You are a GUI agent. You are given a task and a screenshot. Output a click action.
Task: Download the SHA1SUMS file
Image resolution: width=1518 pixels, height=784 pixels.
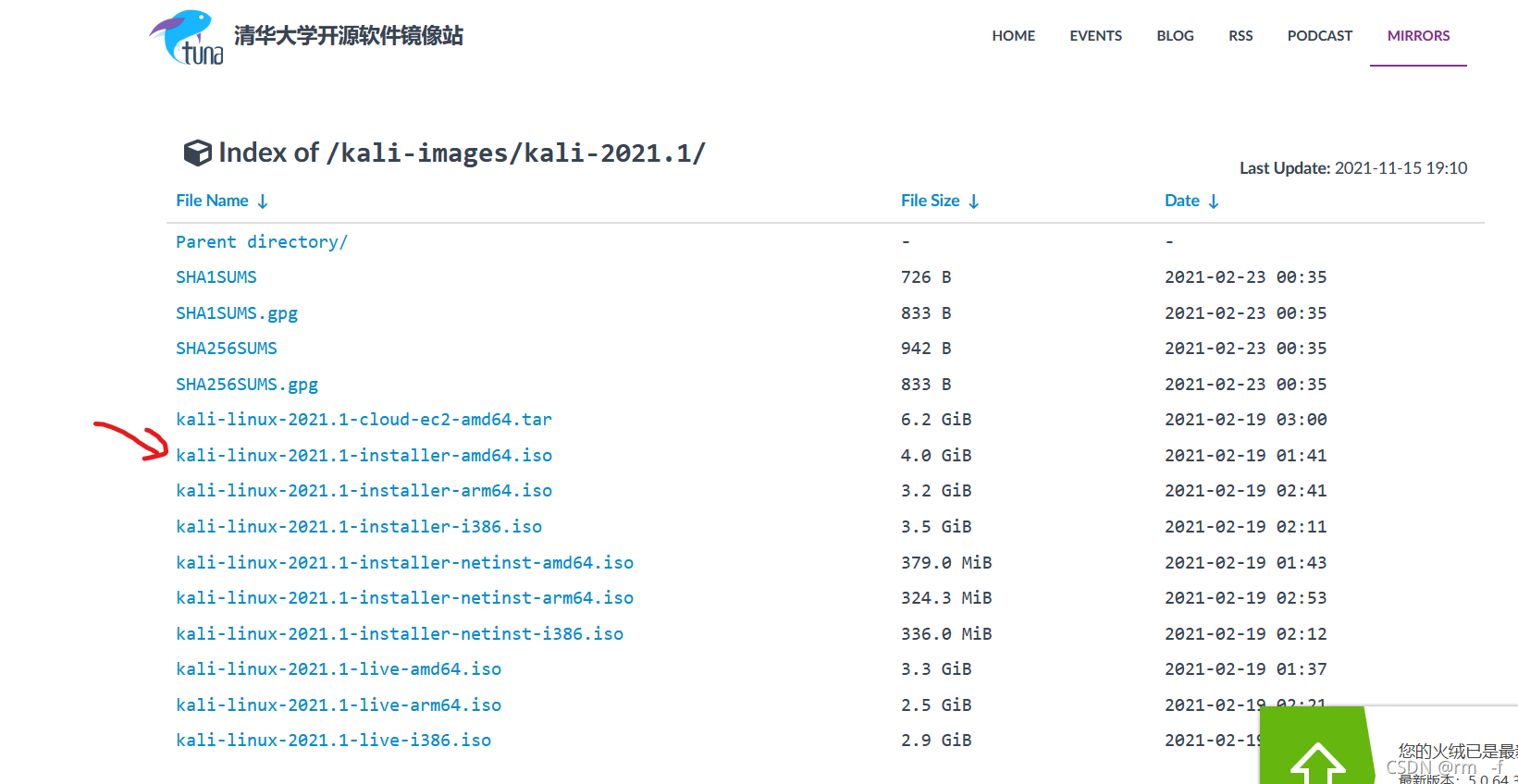tap(216, 277)
